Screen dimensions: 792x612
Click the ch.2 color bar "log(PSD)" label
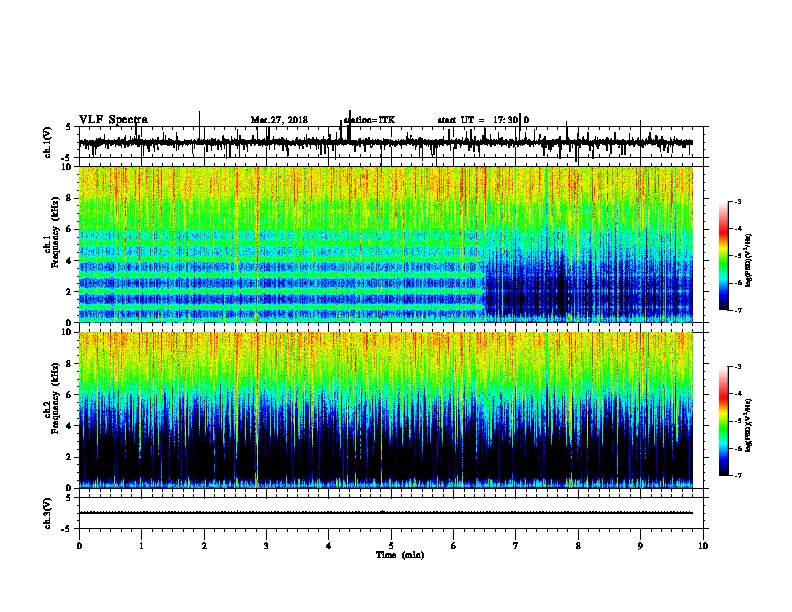point(749,425)
